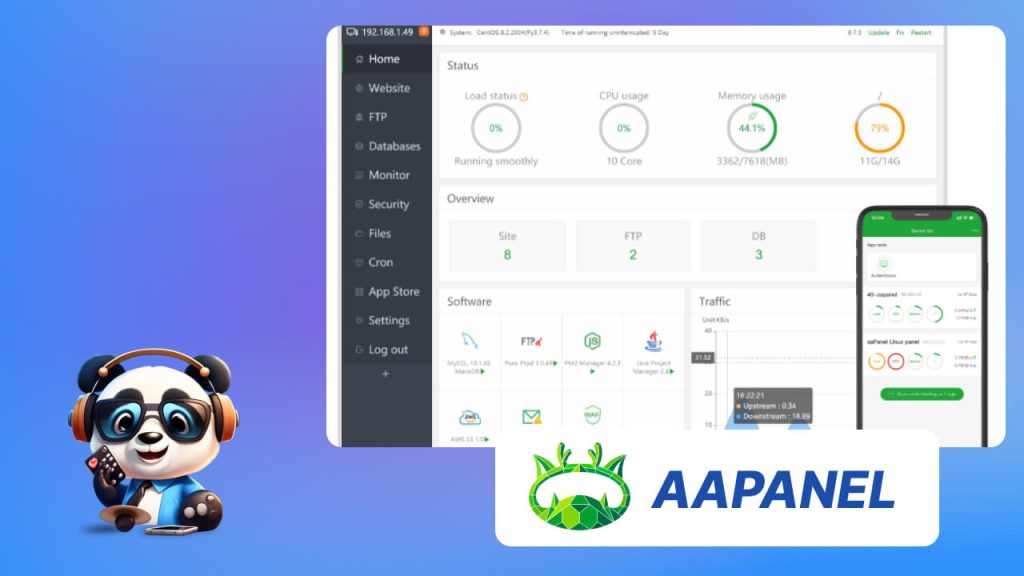Open the Java Project Manager icon
Viewport: 1024px width, 576px height.
point(653,340)
